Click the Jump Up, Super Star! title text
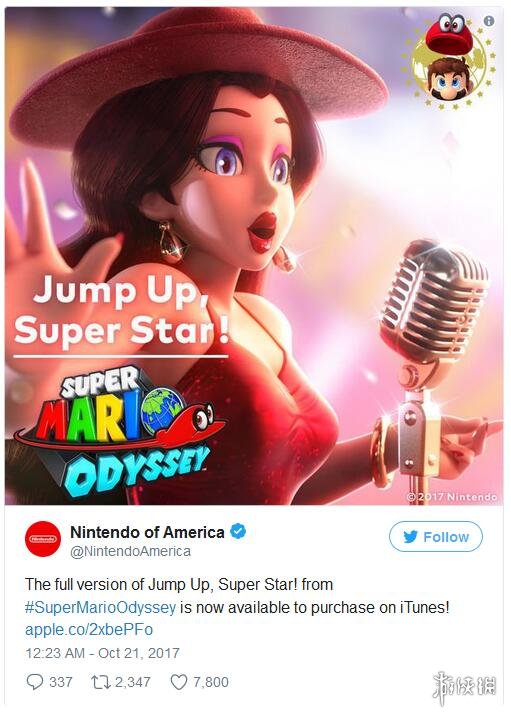Image resolution: width=511 pixels, height=716 pixels. coord(122,312)
